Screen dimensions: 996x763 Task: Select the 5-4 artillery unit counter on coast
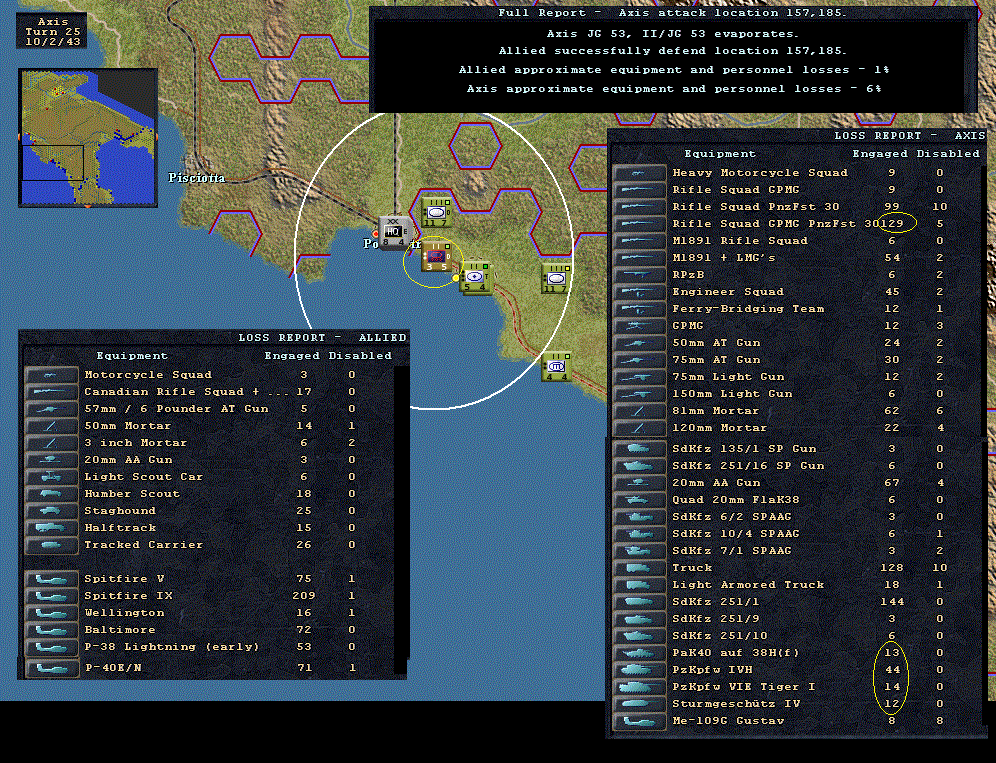476,278
